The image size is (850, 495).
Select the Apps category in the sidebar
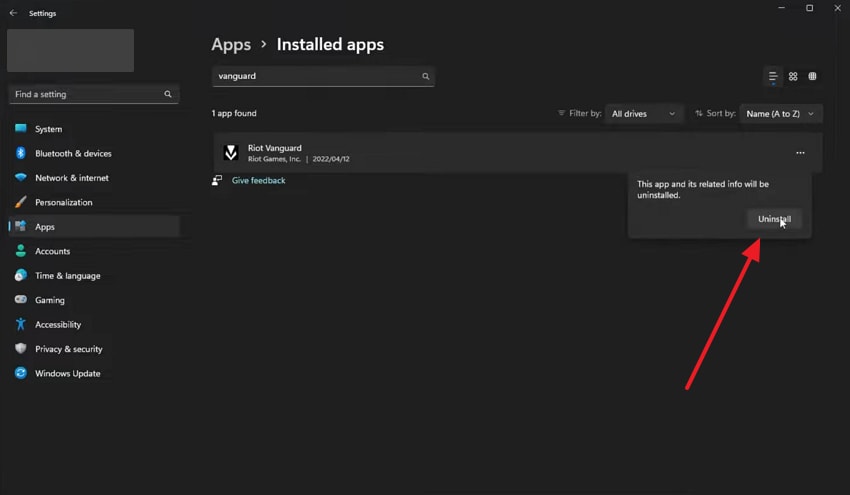[93, 227]
